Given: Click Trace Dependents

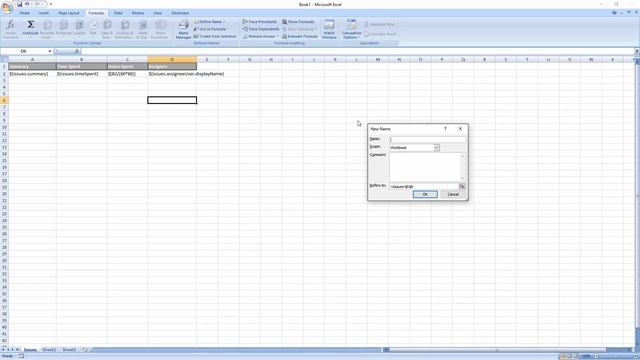Looking at the screenshot, I should 261,29.
